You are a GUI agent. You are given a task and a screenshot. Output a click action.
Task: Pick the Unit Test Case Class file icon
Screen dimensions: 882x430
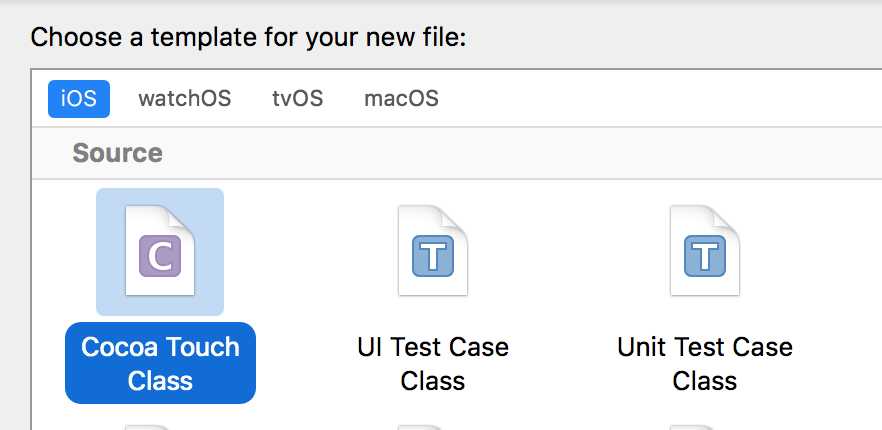tap(705, 250)
